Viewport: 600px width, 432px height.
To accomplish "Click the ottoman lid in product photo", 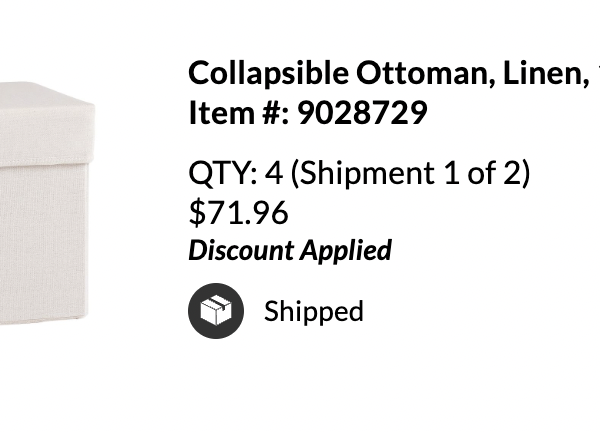I will pos(47,124).
